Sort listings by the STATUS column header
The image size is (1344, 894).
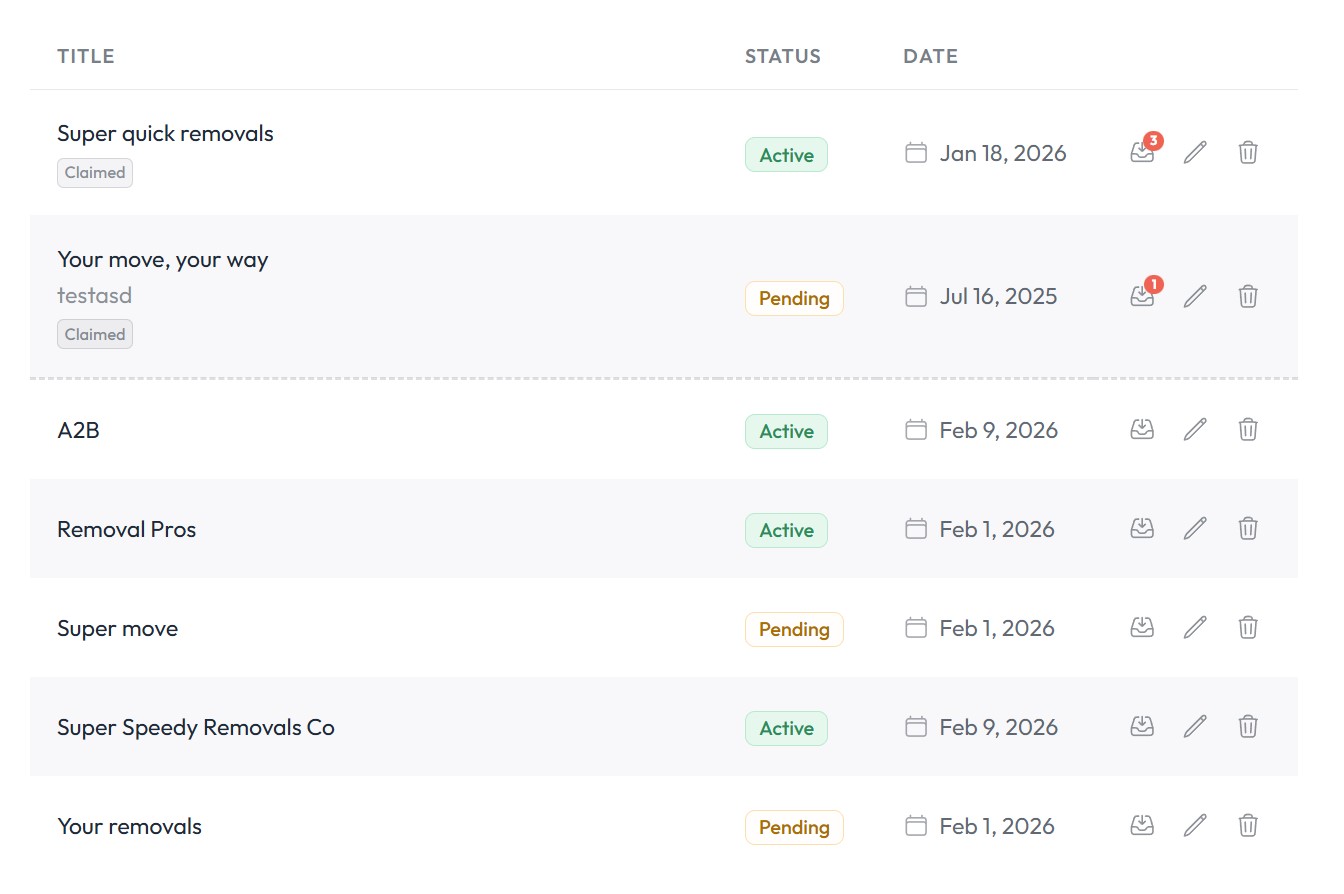pos(783,56)
